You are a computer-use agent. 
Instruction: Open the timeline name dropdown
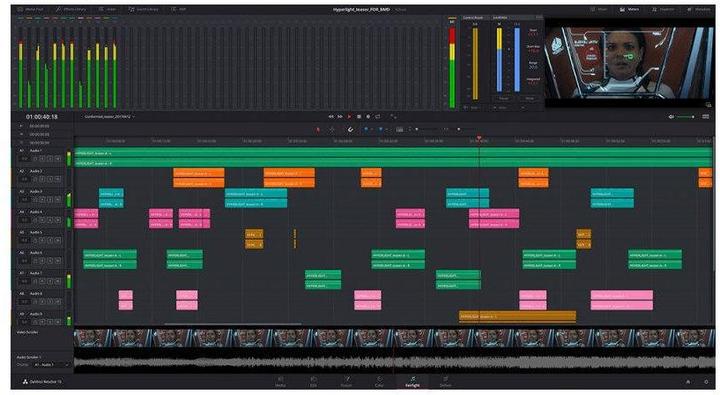pos(109,117)
